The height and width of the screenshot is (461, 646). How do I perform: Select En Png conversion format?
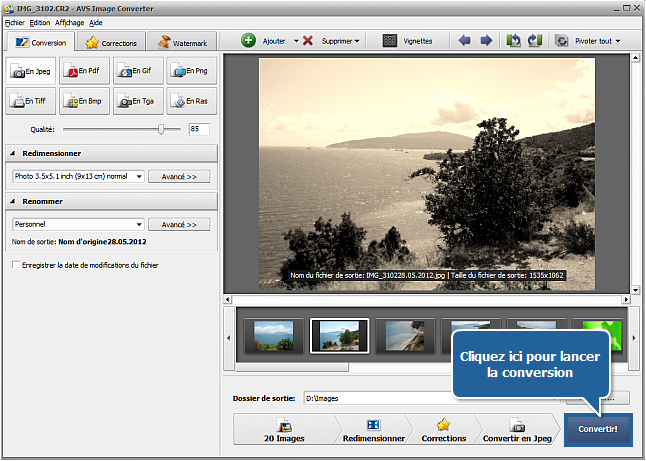coord(192,71)
